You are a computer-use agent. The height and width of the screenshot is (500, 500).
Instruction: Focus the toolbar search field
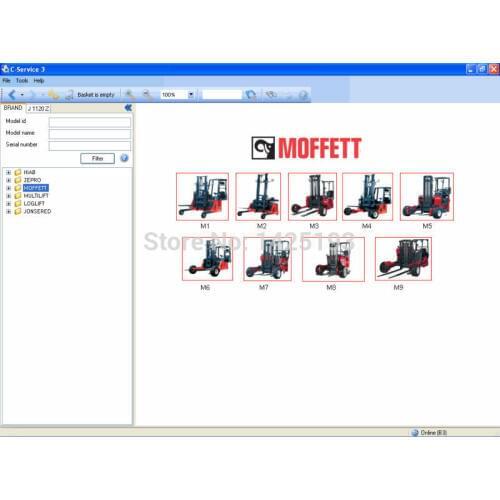click(222, 95)
